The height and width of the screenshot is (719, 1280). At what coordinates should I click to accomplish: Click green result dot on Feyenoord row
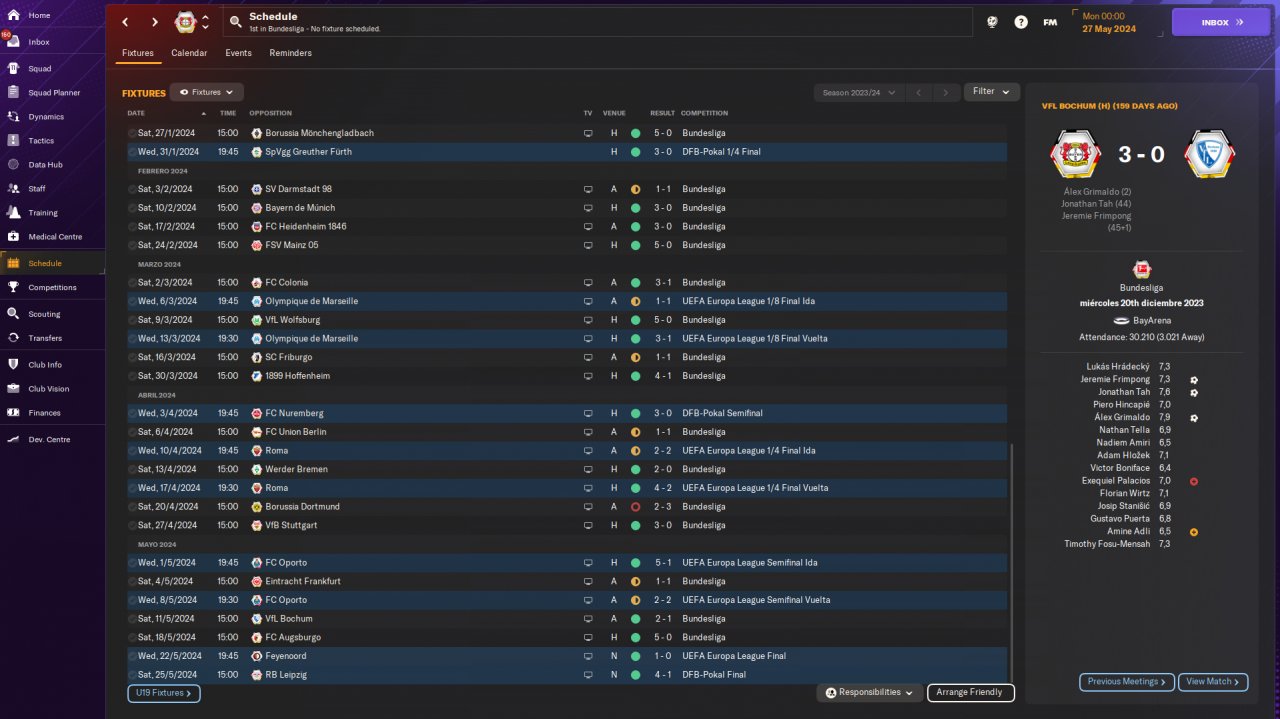pyautogui.click(x=635, y=656)
